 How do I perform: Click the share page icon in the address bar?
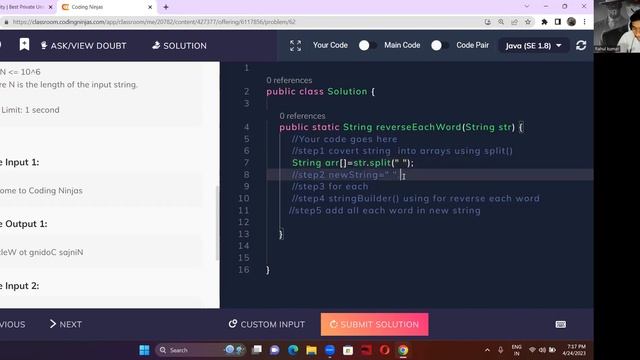(514, 22)
